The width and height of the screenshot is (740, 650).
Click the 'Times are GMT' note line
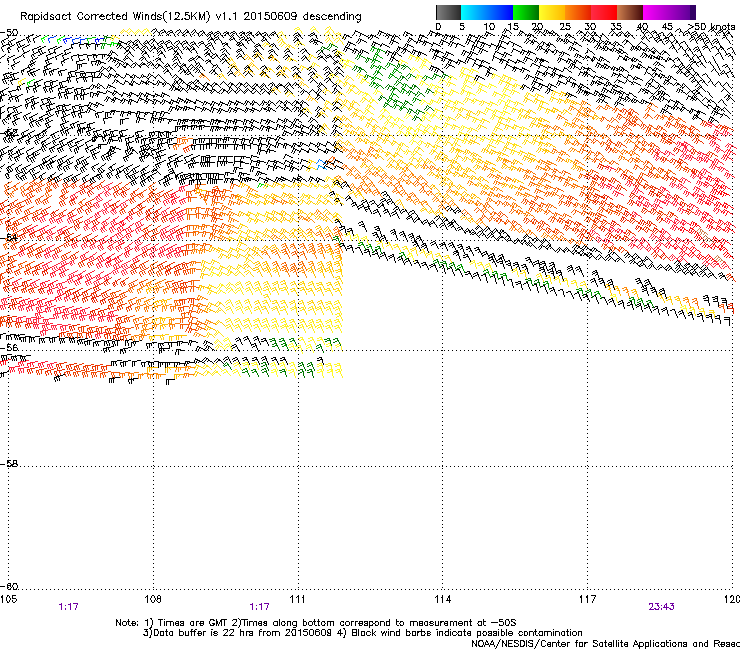[x=316, y=623]
